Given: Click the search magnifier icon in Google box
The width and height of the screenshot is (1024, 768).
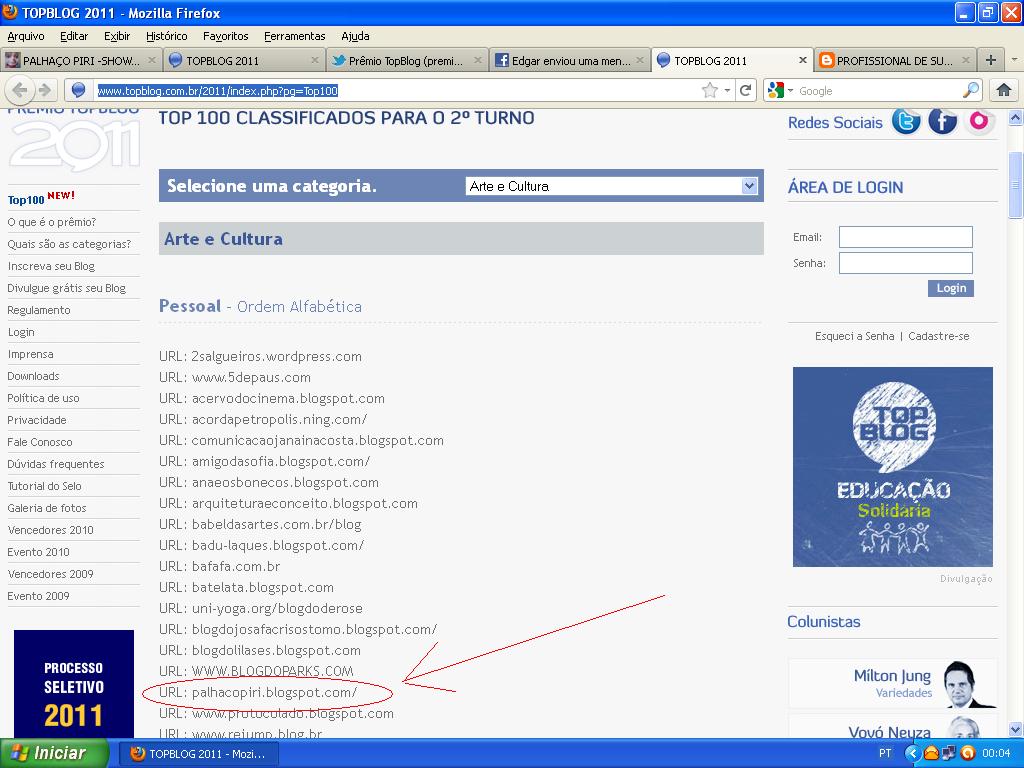Looking at the screenshot, I should (x=971, y=90).
